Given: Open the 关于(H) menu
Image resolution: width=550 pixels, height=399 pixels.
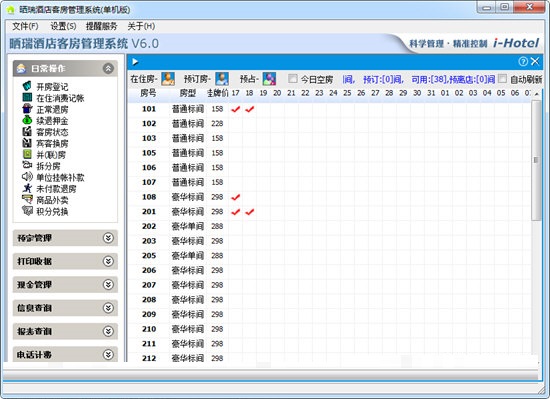Looking at the screenshot, I should [141, 26].
